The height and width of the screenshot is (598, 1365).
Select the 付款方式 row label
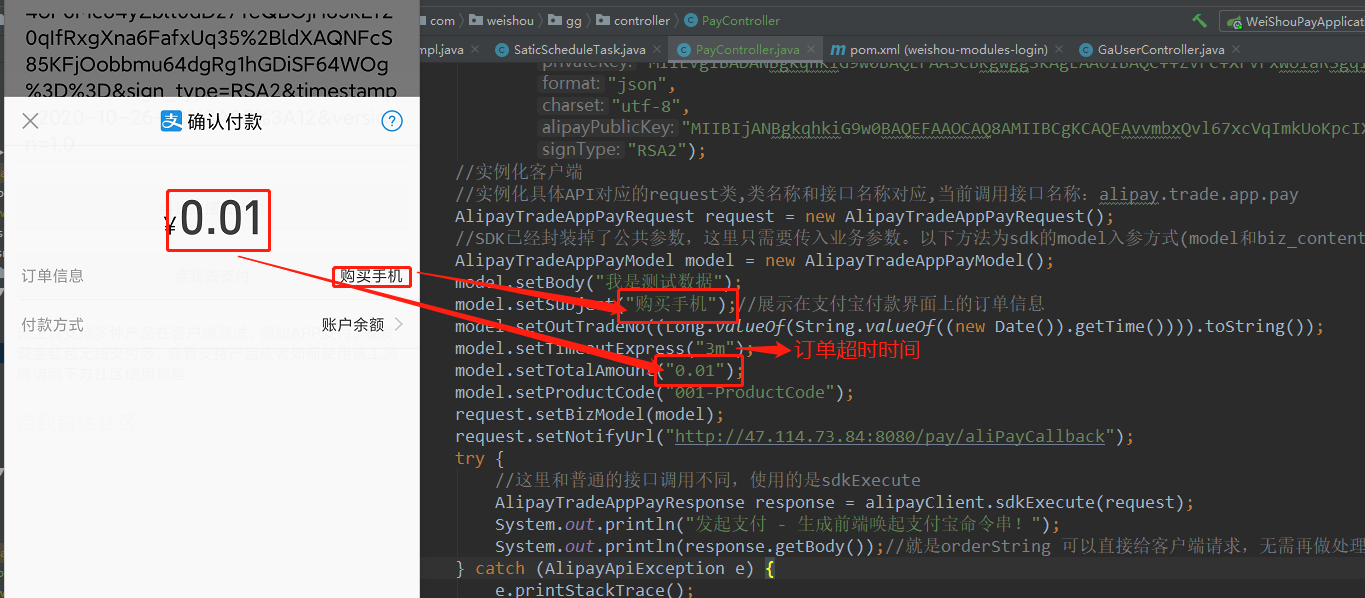(53, 325)
